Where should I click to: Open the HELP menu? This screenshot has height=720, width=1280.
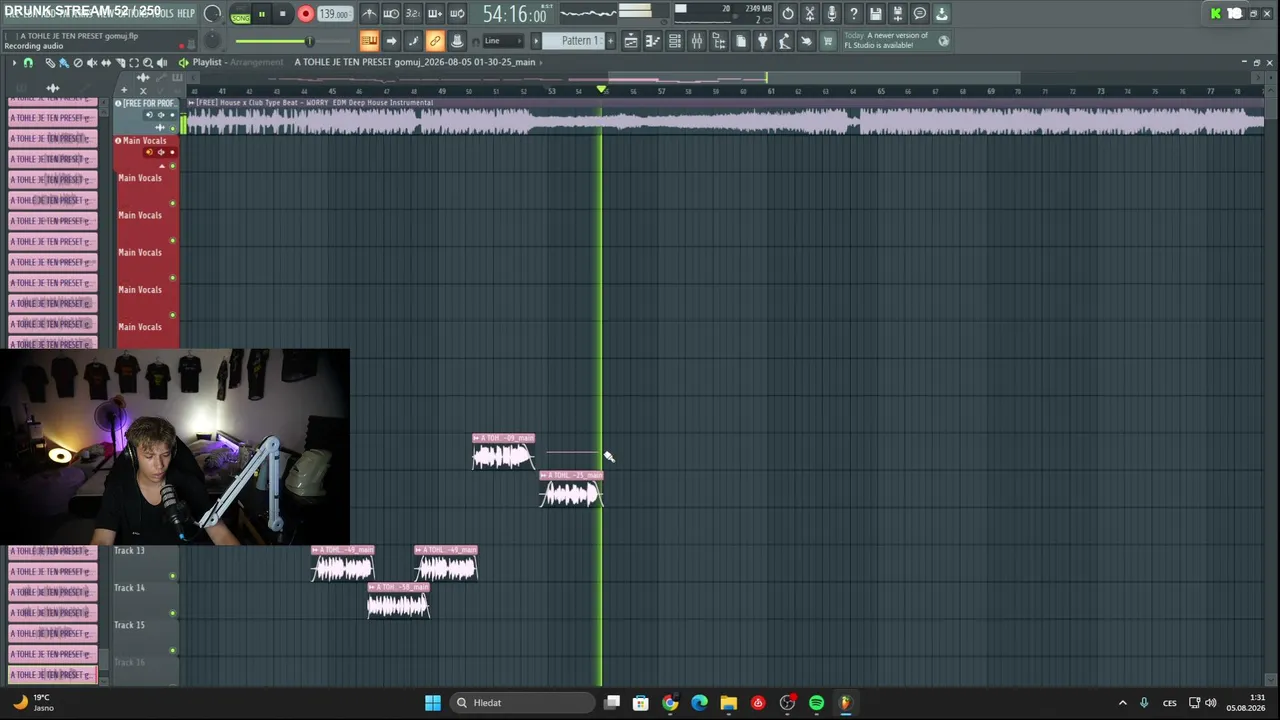point(186,13)
